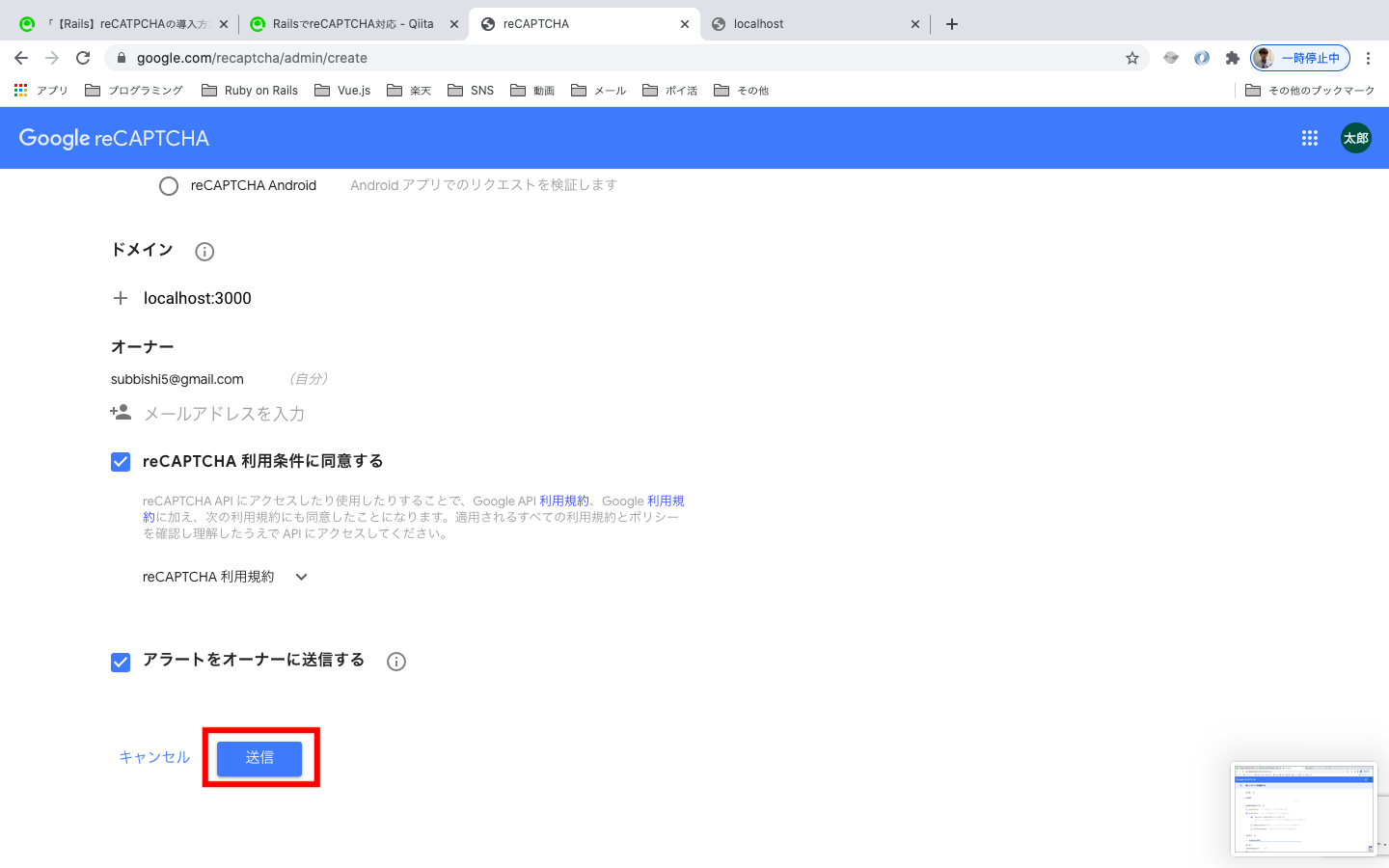Open the ポイ活 bookmark folder
The image size is (1389, 868).
tap(670, 91)
